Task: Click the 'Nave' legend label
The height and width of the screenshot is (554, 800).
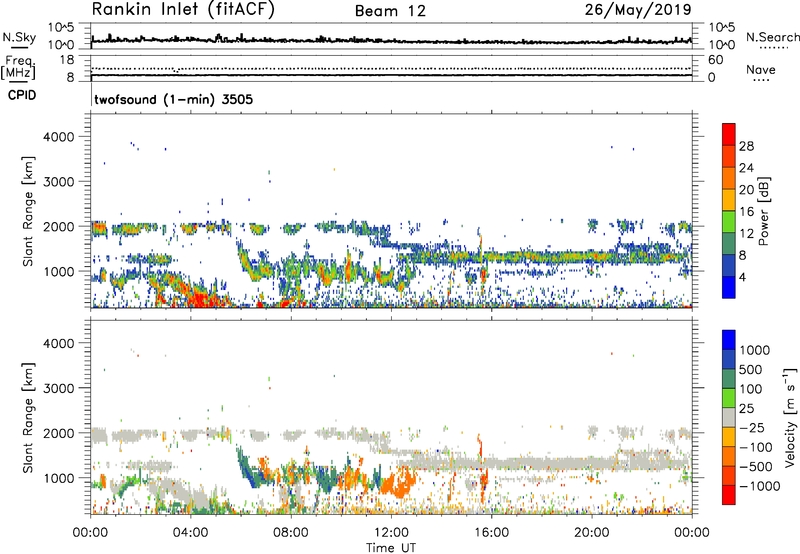Action: point(761,69)
